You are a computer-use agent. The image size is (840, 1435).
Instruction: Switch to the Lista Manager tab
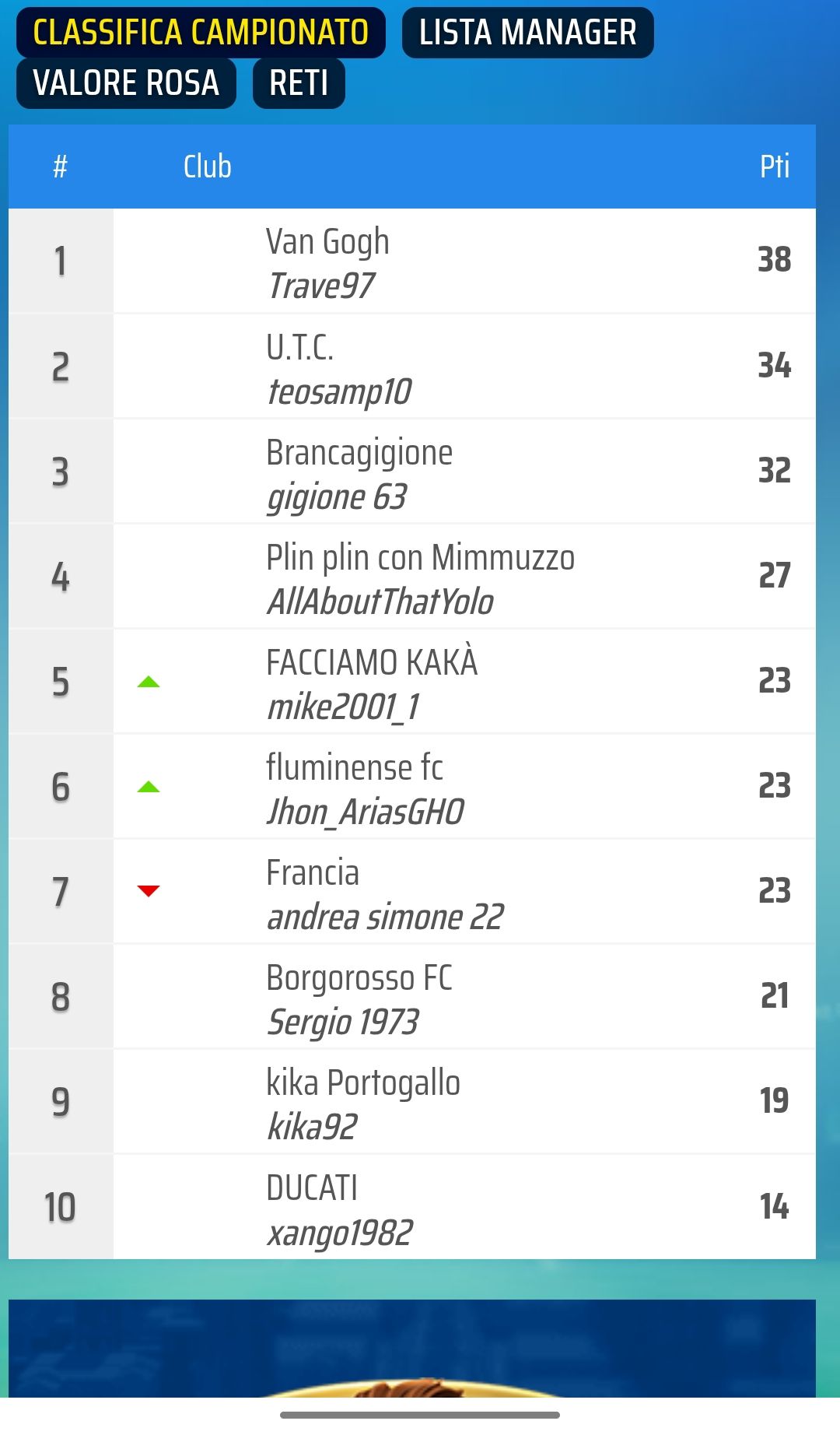[x=527, y=33]
